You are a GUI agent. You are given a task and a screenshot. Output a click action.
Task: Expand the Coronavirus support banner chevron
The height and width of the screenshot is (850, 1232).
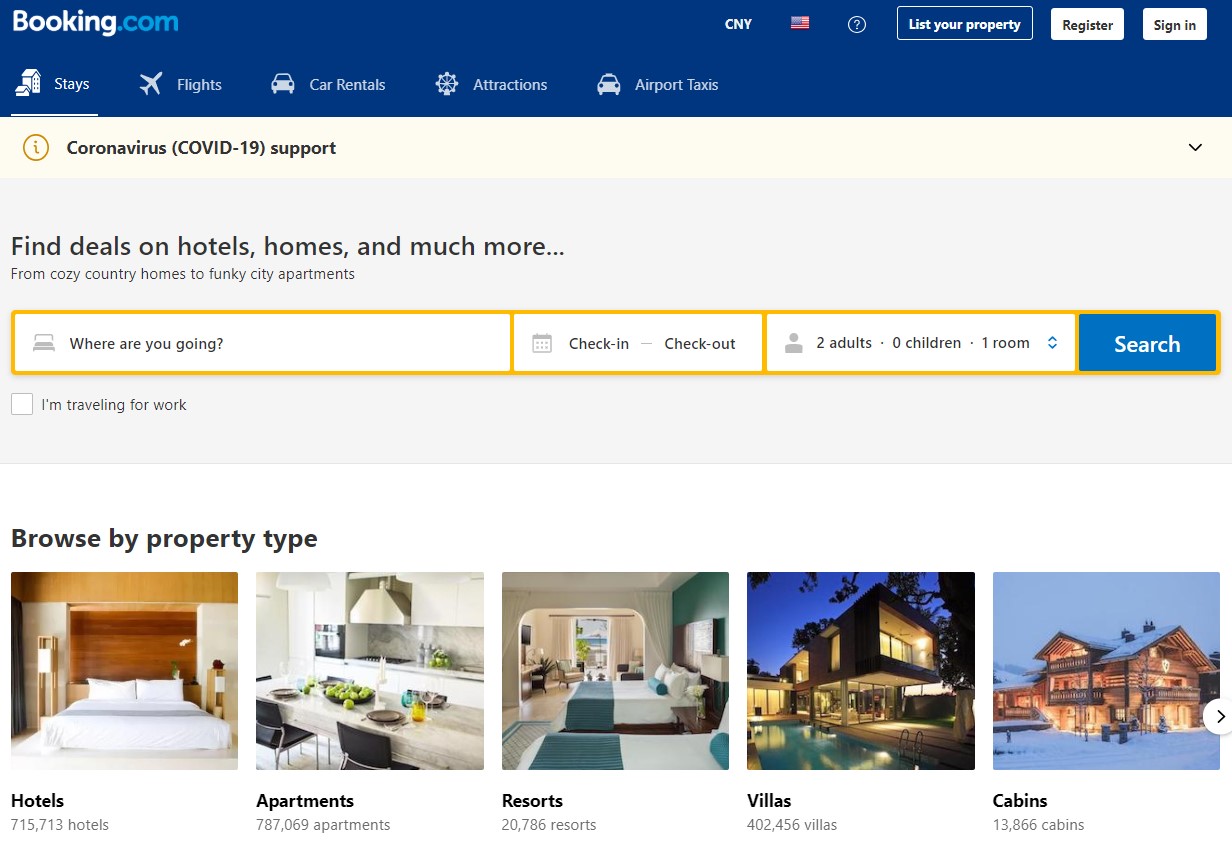pos(1195,148)
